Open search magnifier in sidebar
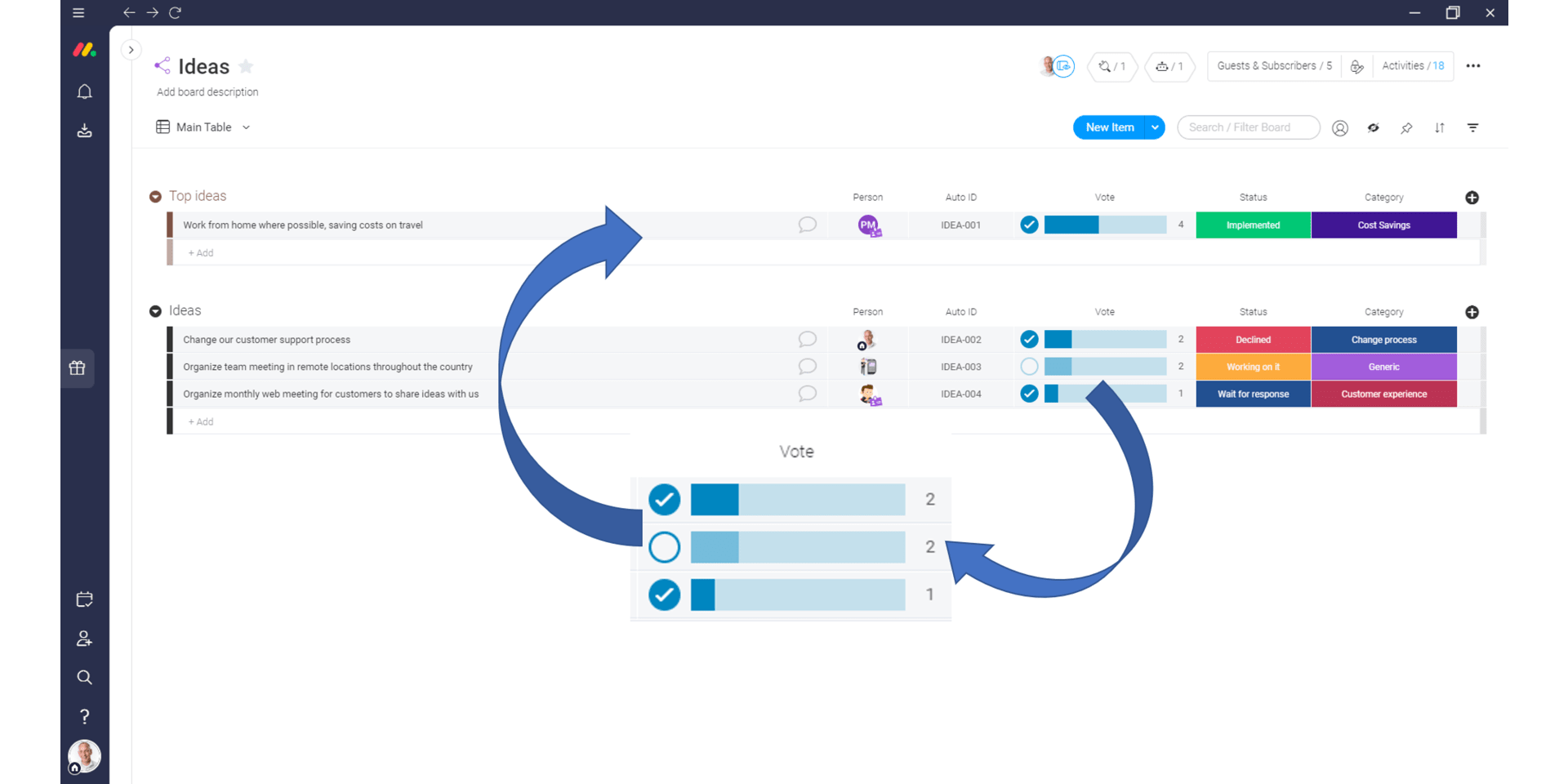 [84, 677]
